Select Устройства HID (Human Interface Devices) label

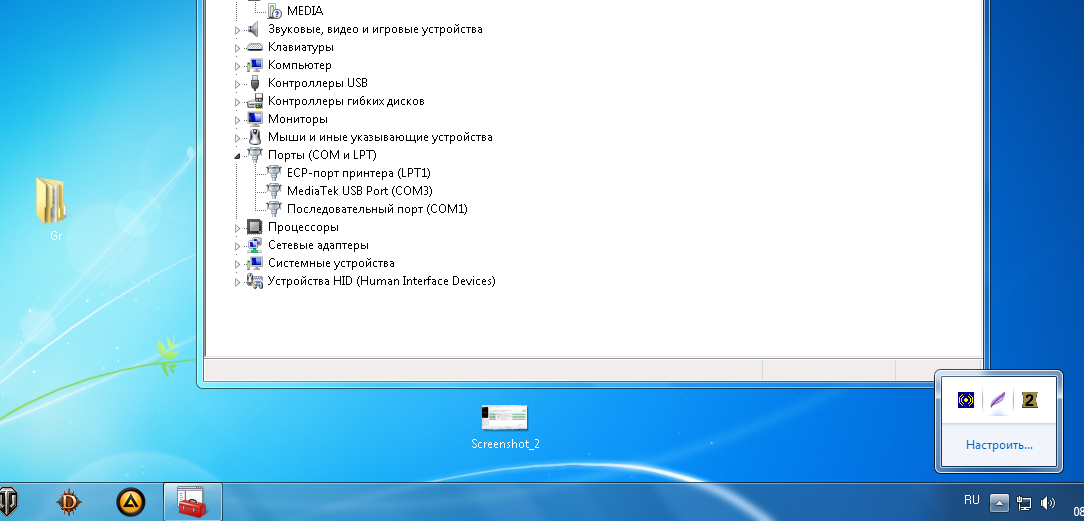click(x=382, y=281)
